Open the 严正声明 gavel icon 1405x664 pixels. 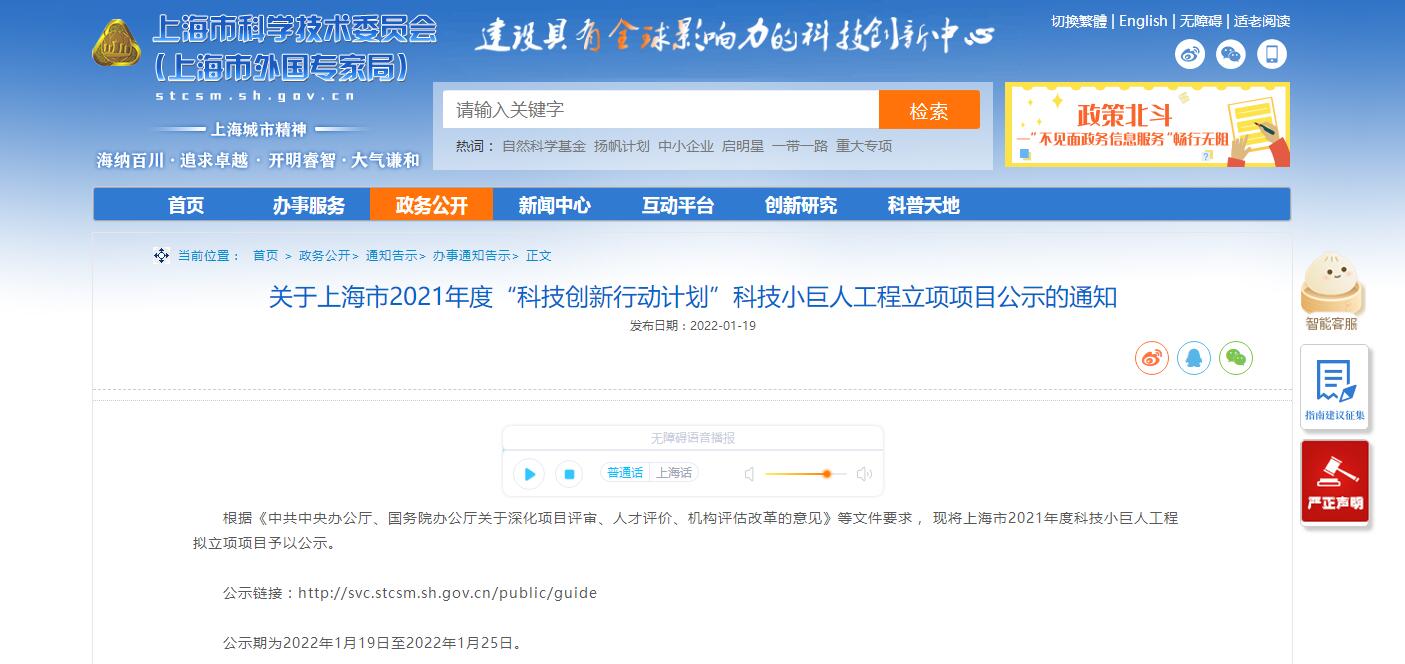(1334, 481)
